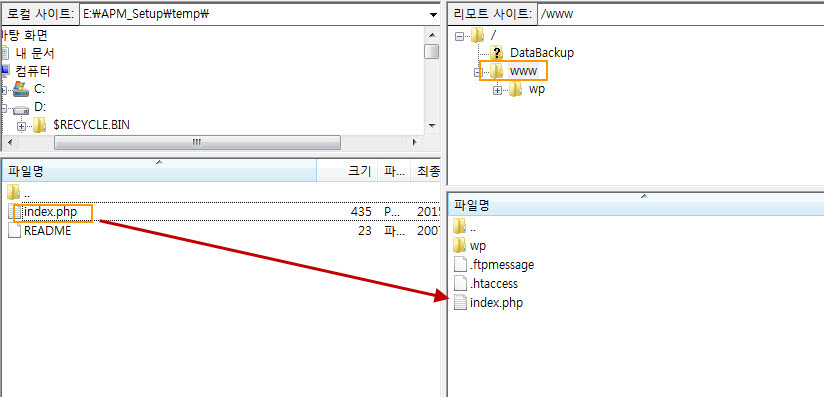Click the wp folder icon in remote file list

tap(459, 246)
